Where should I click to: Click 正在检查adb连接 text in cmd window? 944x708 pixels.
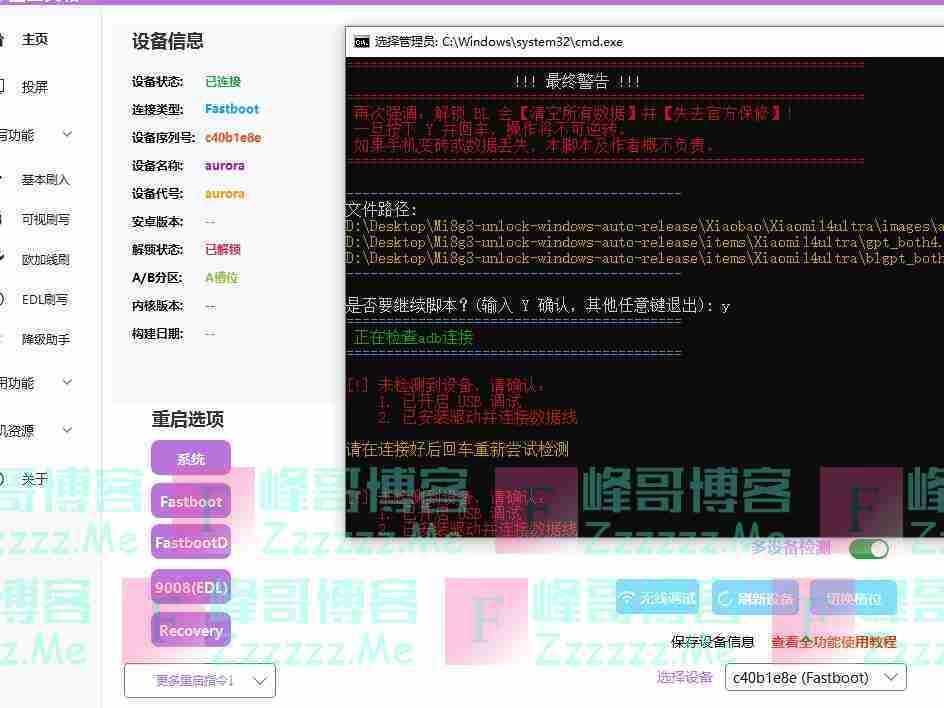pos(414,338)
